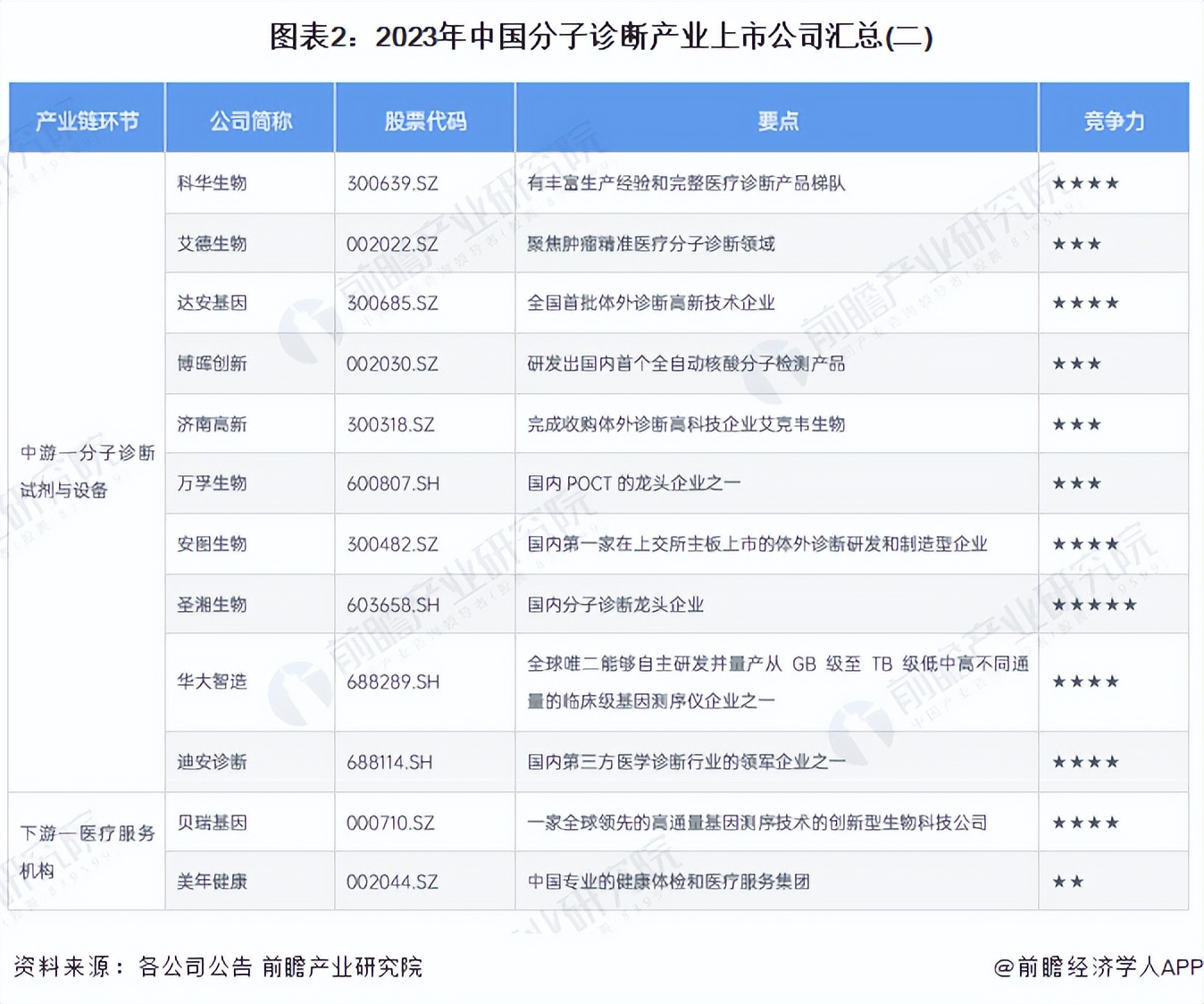Screen dimensions: 1204x1004
Task: Click 有丰富生产经验和完整医疗诊断产品梯队 description
Action: point(686,183)
